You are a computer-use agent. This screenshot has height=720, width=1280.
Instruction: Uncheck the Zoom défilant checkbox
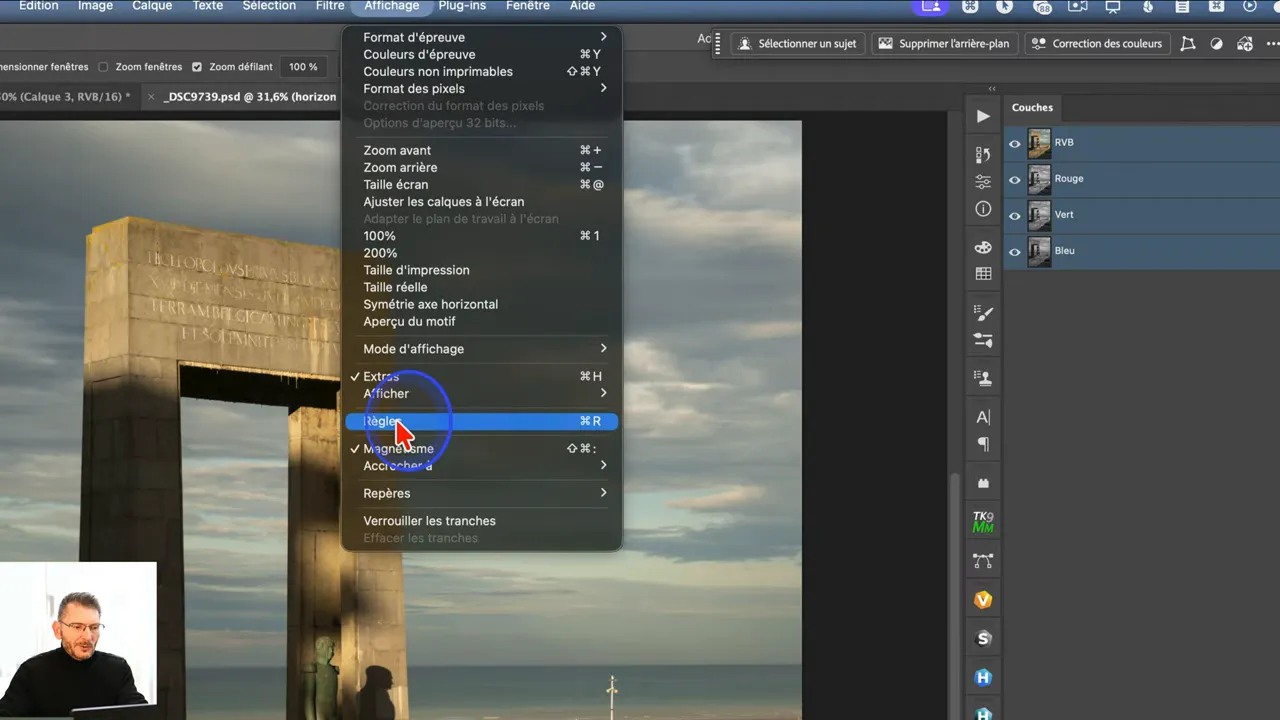(197, 67)
